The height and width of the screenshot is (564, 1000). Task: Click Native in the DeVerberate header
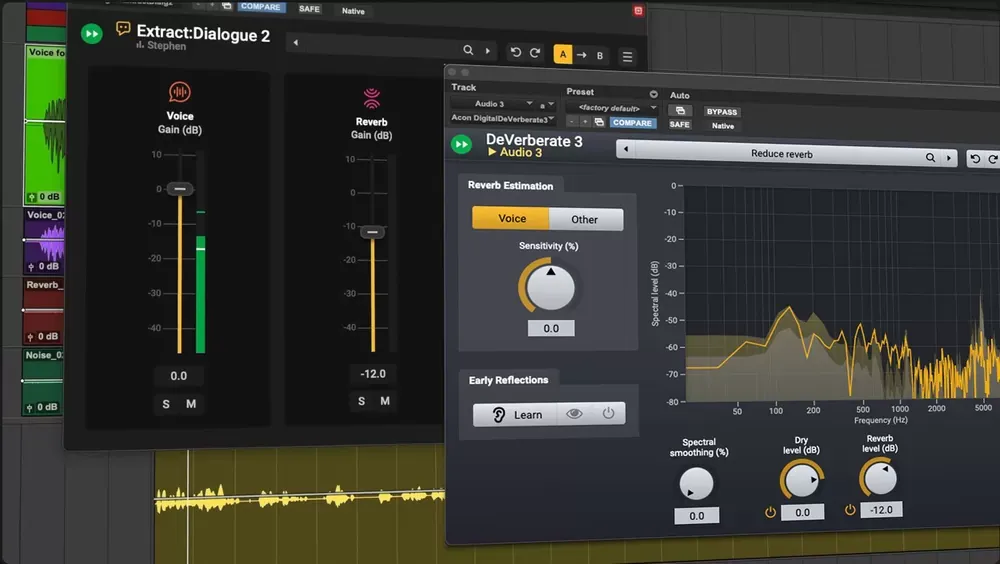point(723,126)
